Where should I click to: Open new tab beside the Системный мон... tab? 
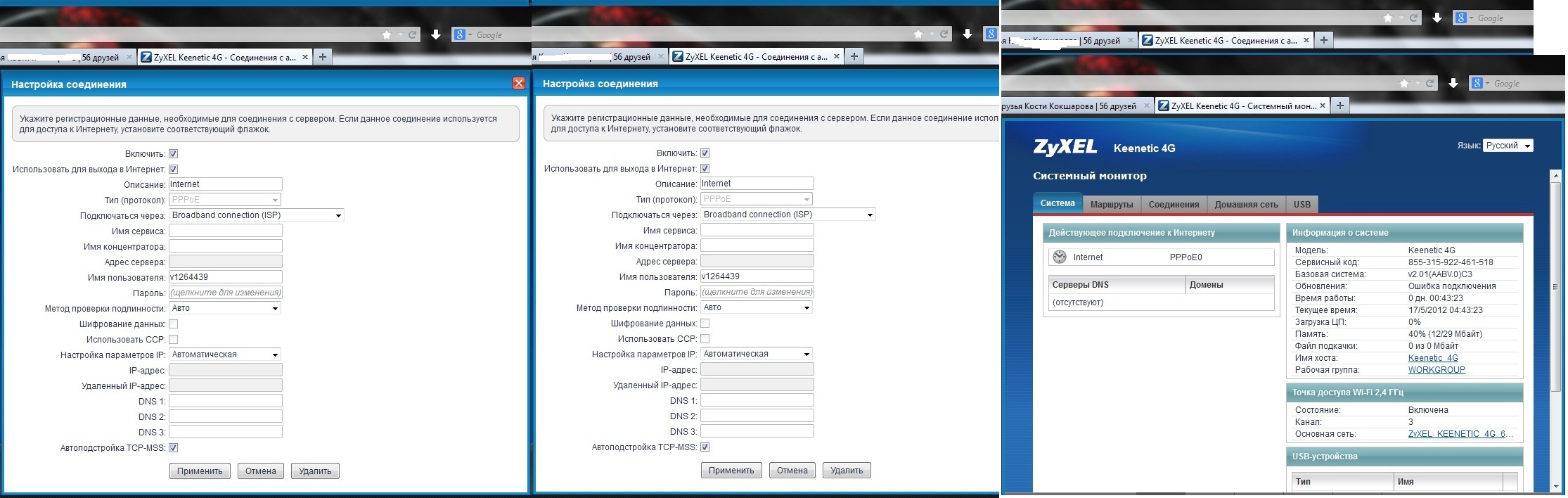[1340, 106]
